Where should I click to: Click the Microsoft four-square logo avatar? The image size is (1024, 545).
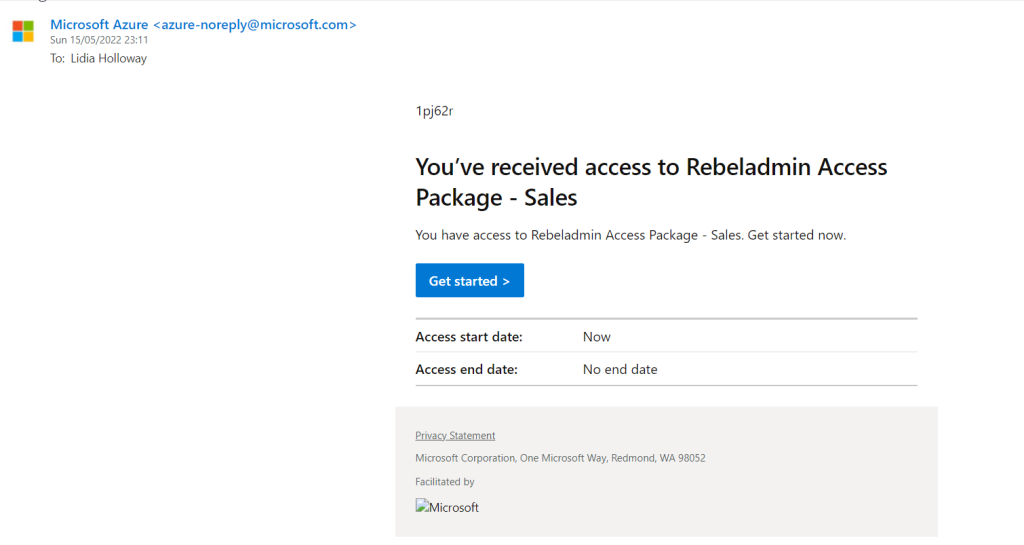(x=23, y=31)
